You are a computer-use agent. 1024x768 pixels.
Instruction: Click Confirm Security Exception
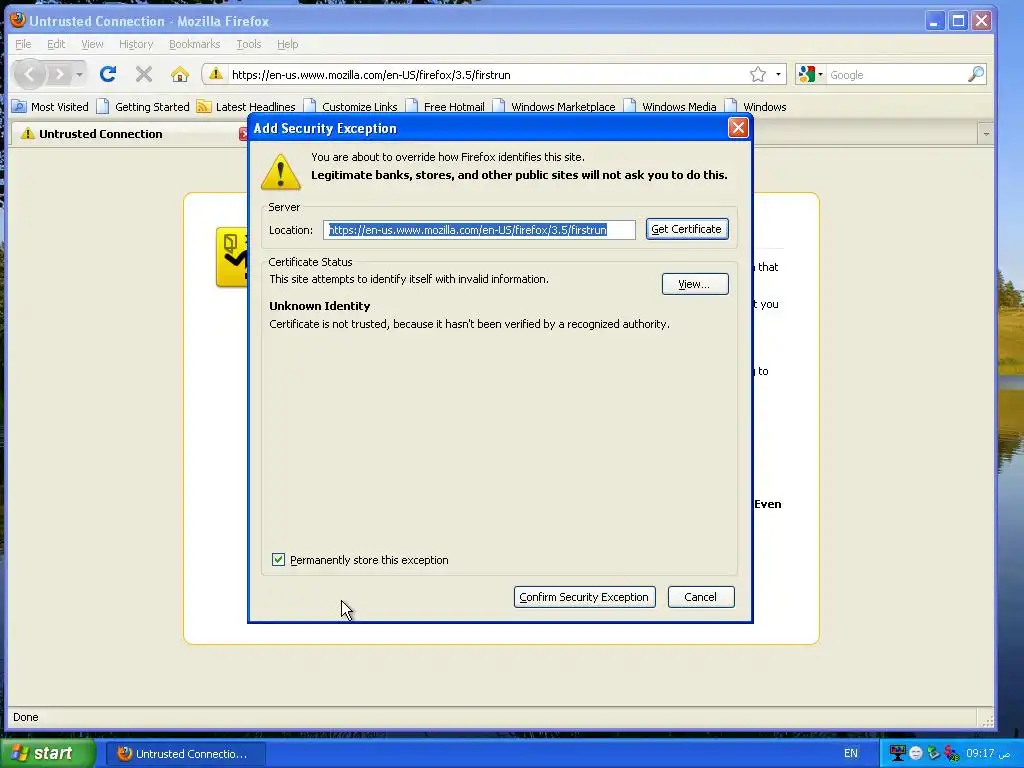pyautogui.click(x=584, y=597)
